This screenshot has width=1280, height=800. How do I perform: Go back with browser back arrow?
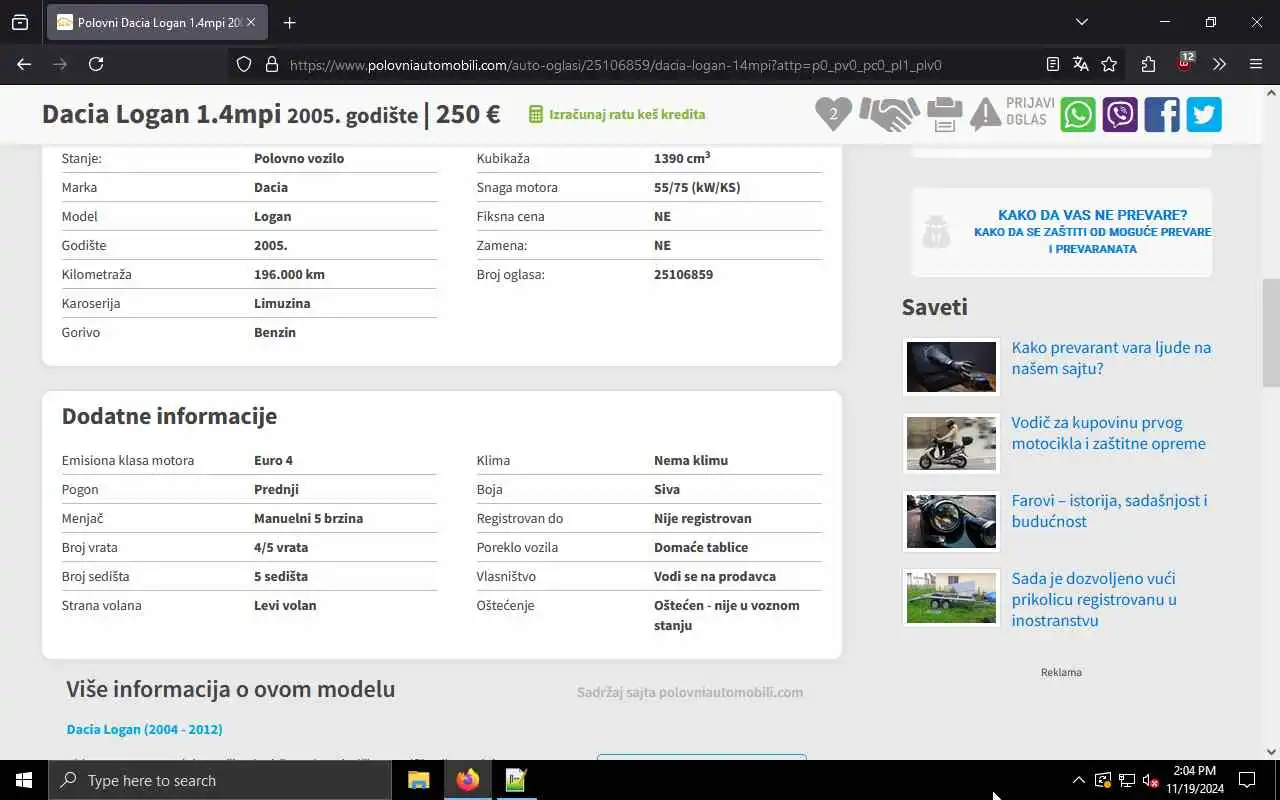point(24,64)
